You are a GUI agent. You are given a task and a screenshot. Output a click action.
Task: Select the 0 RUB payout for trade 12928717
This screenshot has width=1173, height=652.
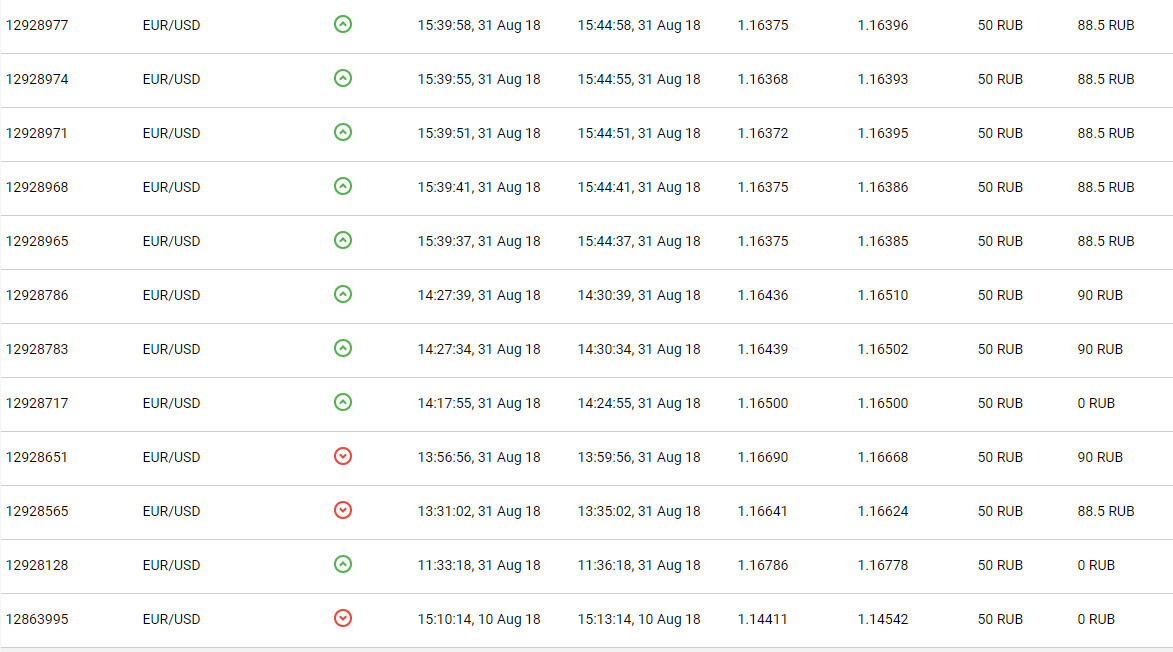(1096, 403)
